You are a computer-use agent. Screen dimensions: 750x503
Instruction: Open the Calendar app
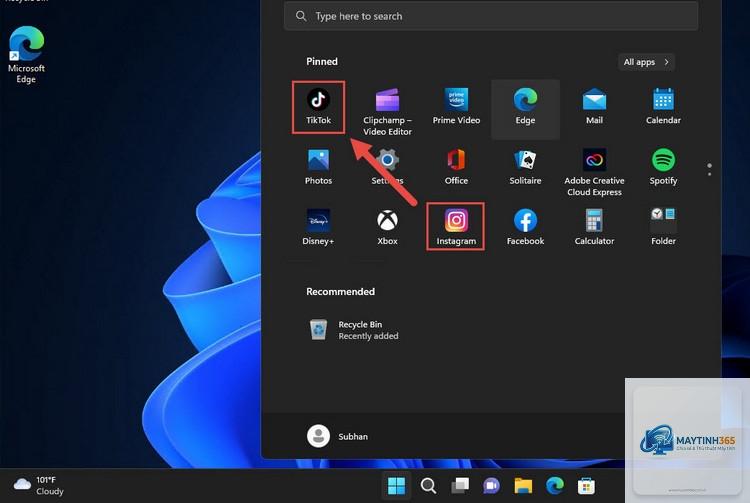[x=663, y=106]
